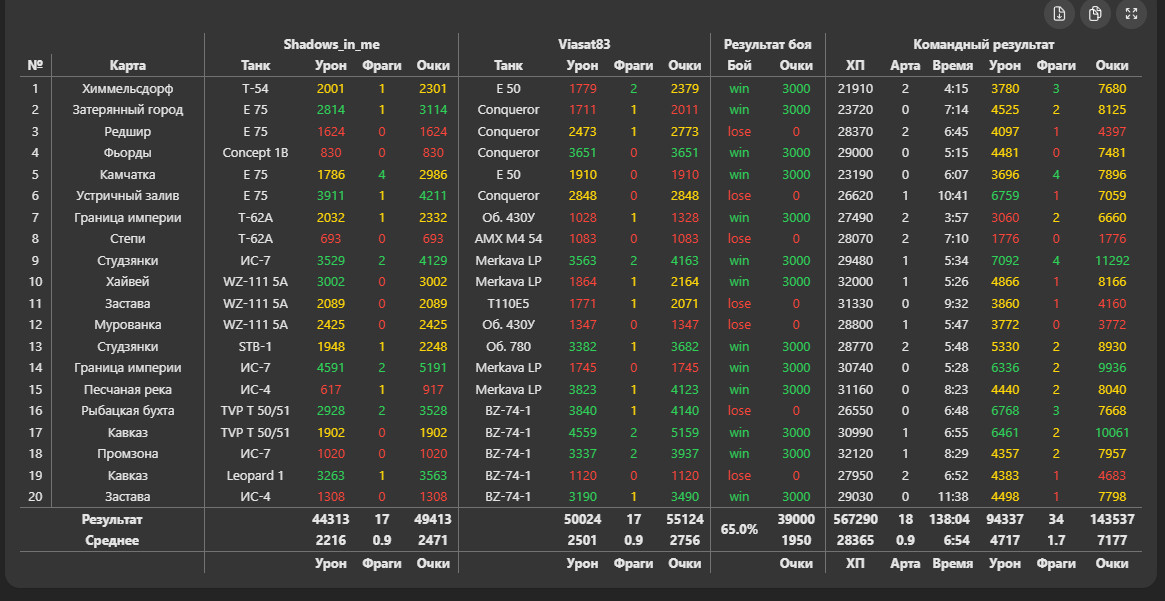
Task: Select the Хайвей map cell
Action: click(128, 282)
